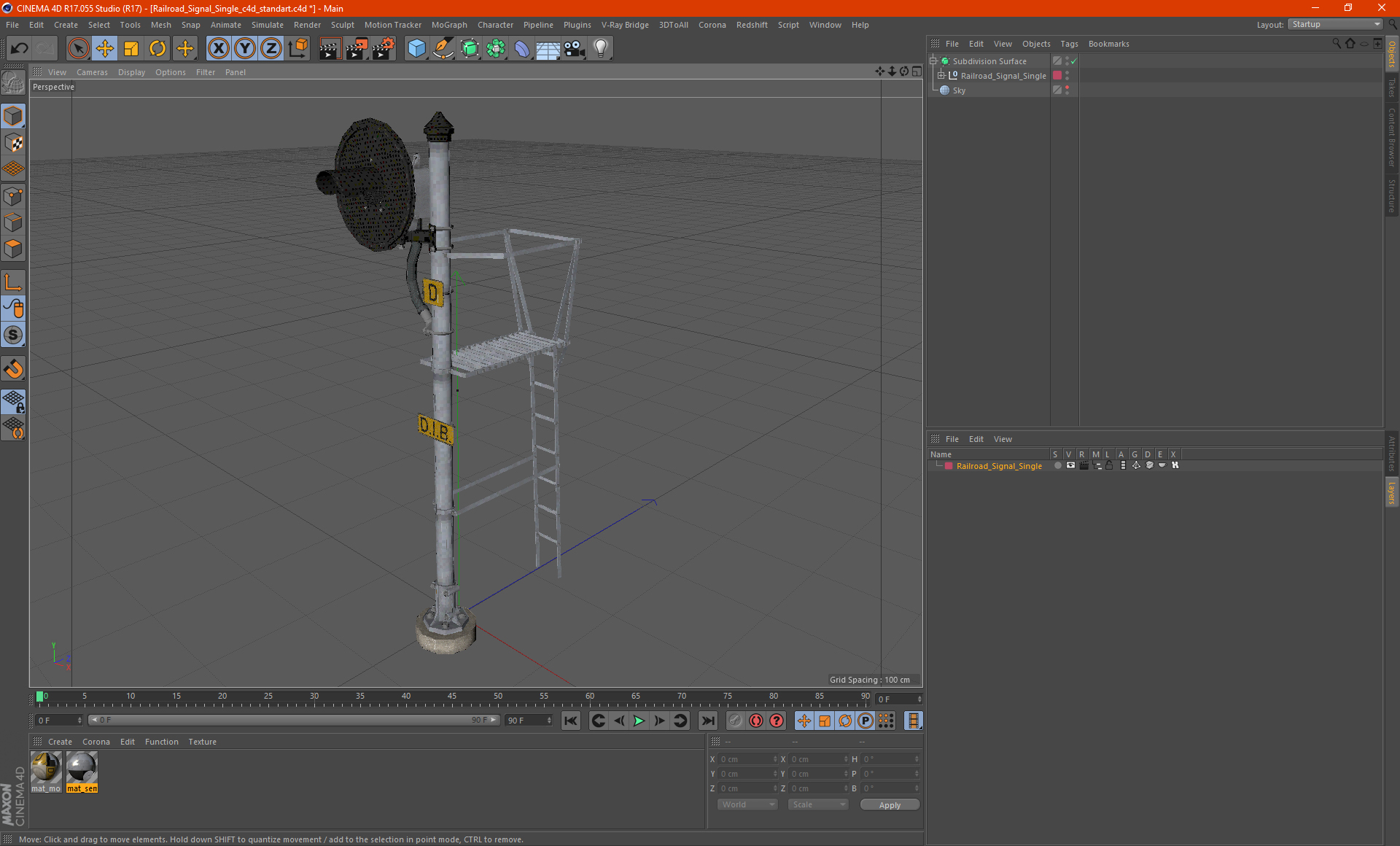Render to Picture Viewer
Screen dimensions: 1400x846
click(357, 48)
